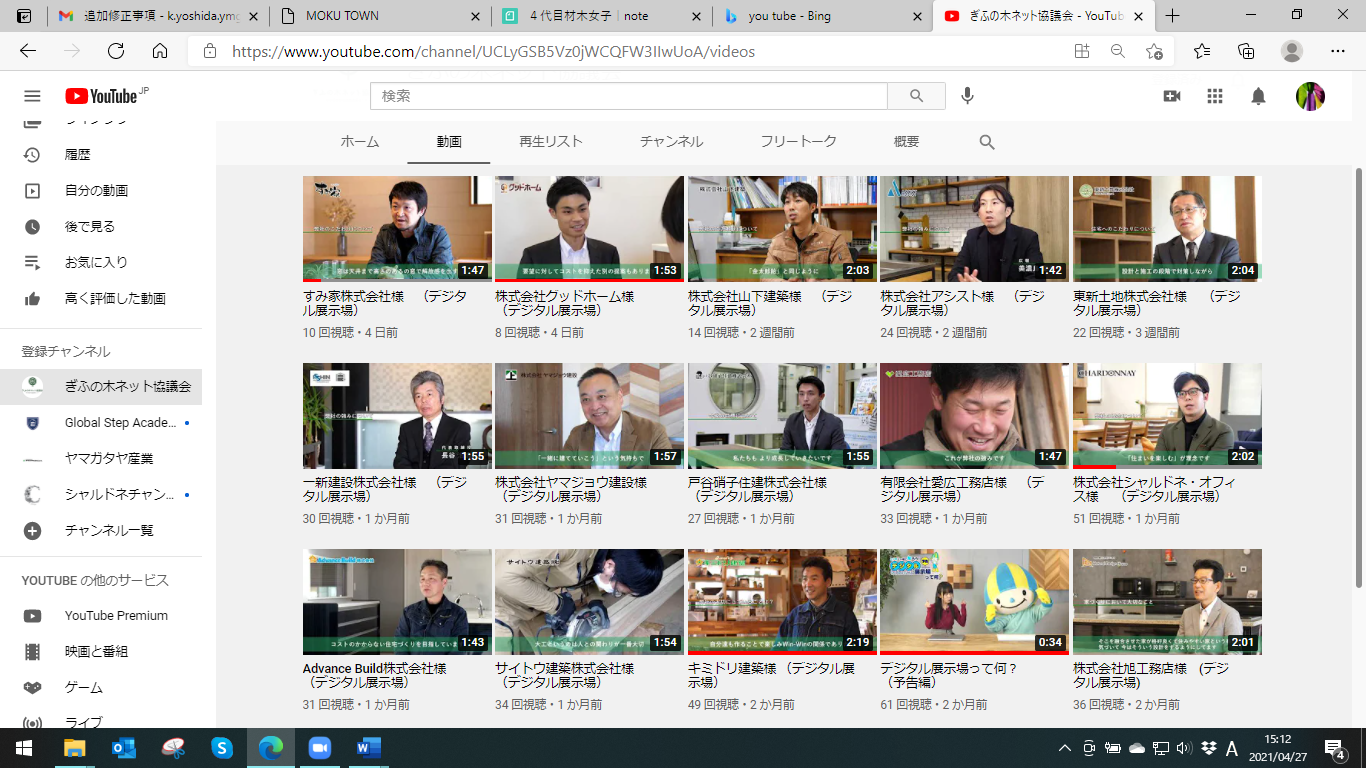Click the magnifier search submit button

(916, 96)
